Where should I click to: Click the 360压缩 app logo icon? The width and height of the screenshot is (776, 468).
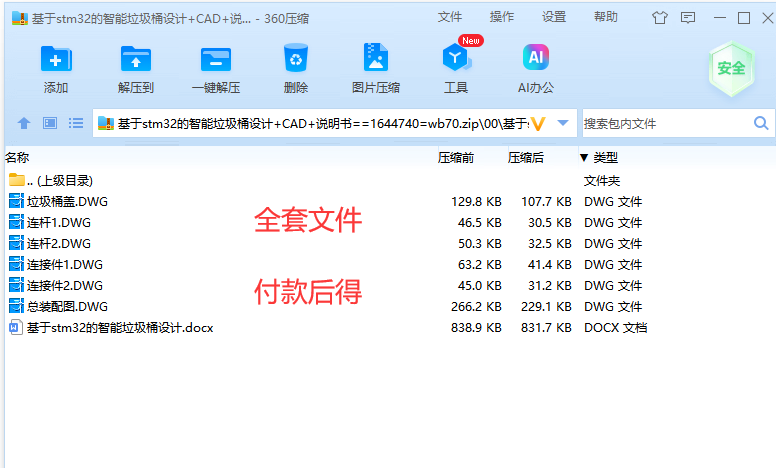click(x=20, y=18)
